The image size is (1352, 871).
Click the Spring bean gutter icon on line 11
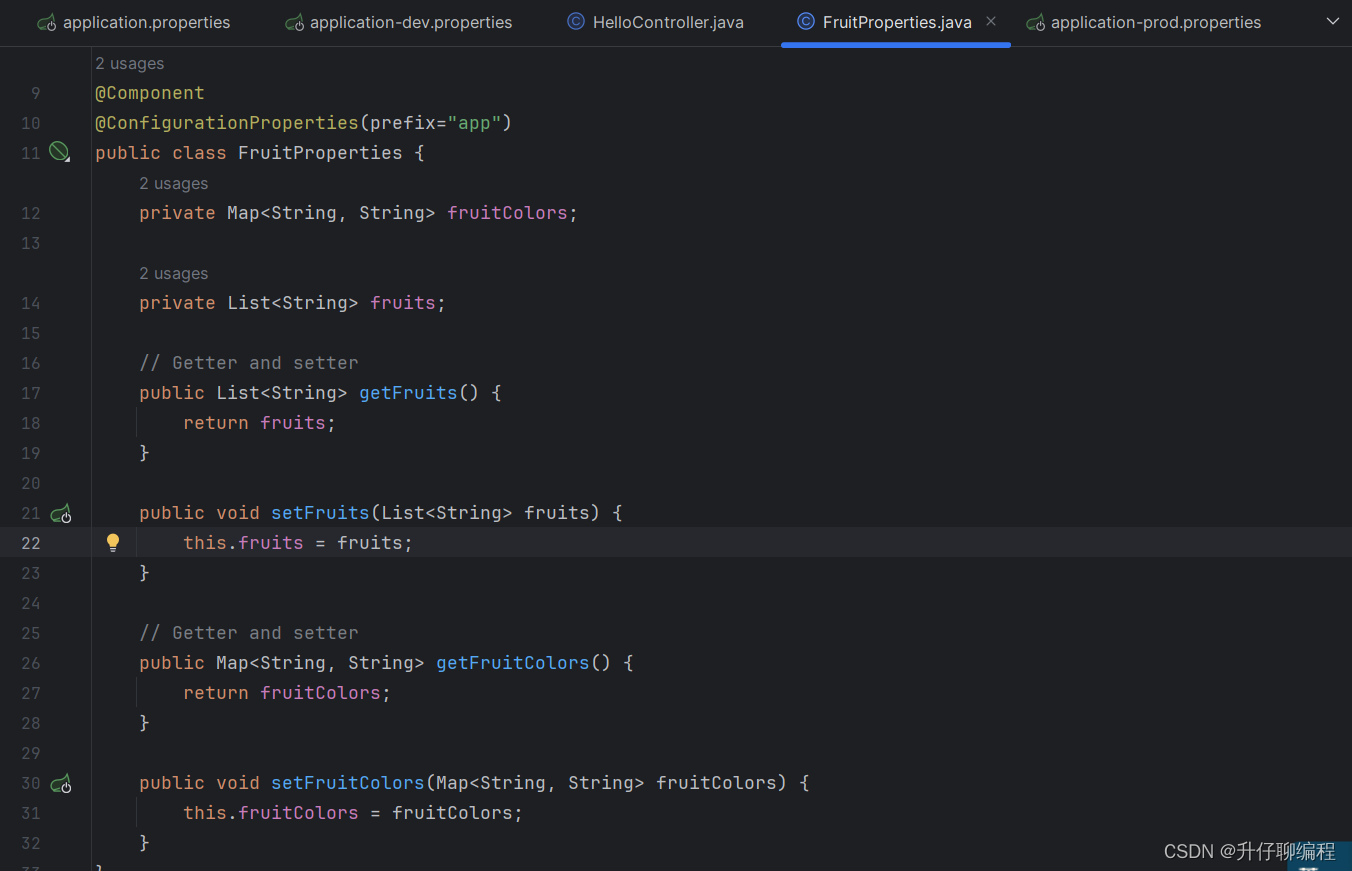click(60, 152)
